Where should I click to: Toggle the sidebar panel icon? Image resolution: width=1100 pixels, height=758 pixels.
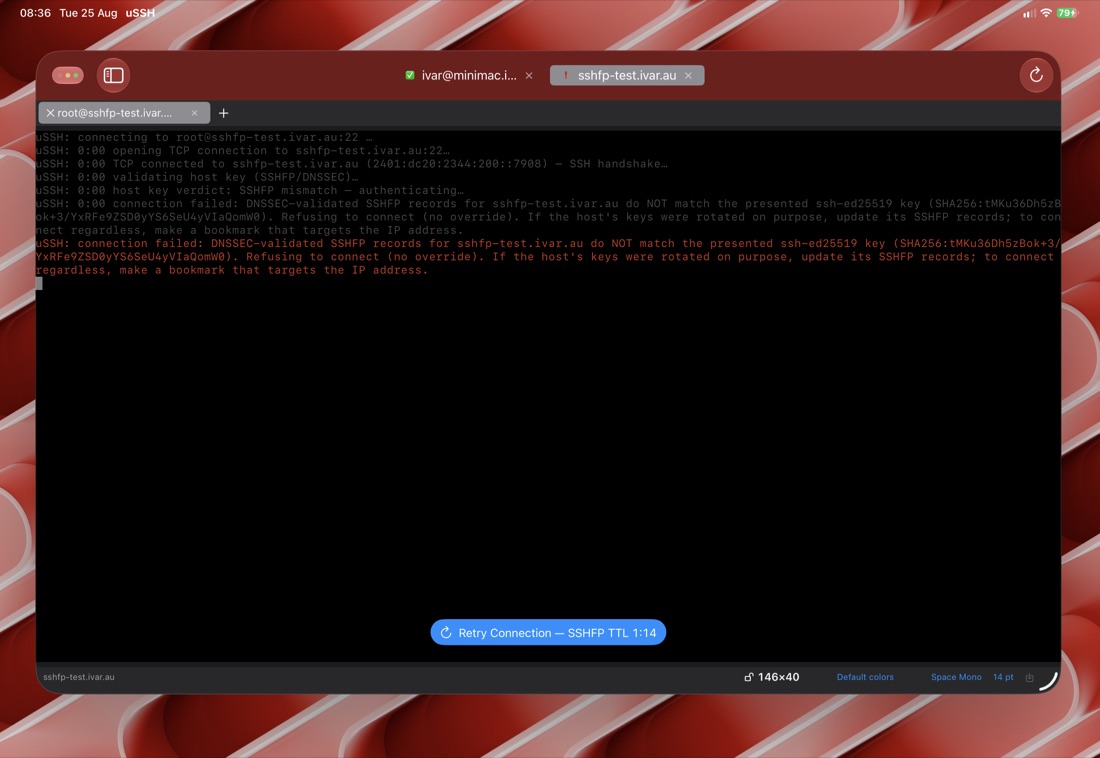click(113, 75)
